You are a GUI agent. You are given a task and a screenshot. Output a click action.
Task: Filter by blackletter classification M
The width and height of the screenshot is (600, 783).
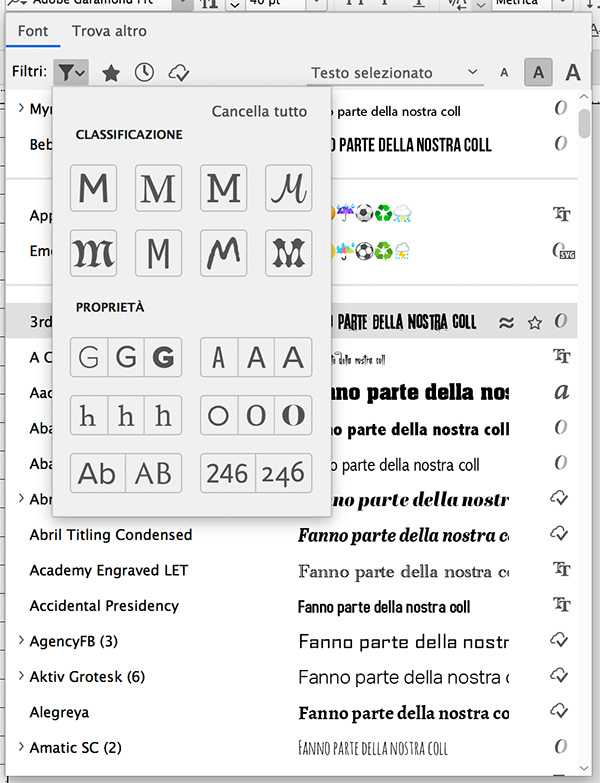pos(93,253)
